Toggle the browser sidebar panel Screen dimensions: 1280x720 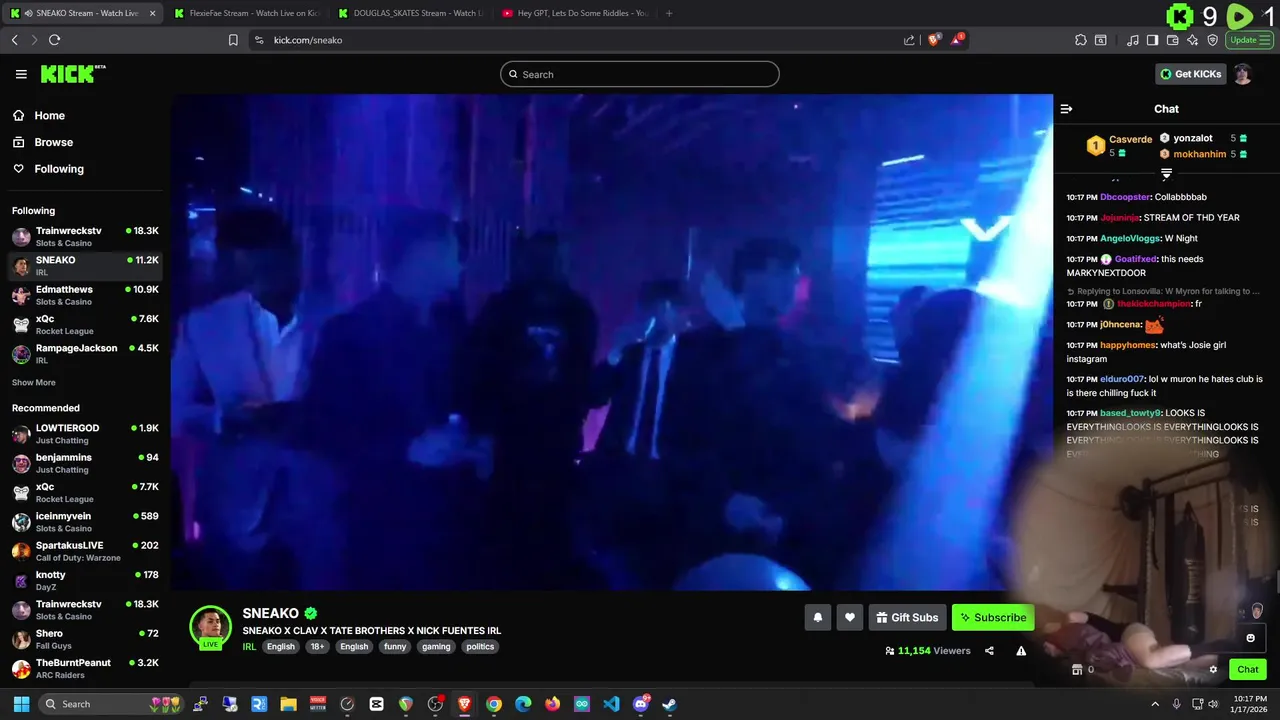click(x=1152, y=40)
